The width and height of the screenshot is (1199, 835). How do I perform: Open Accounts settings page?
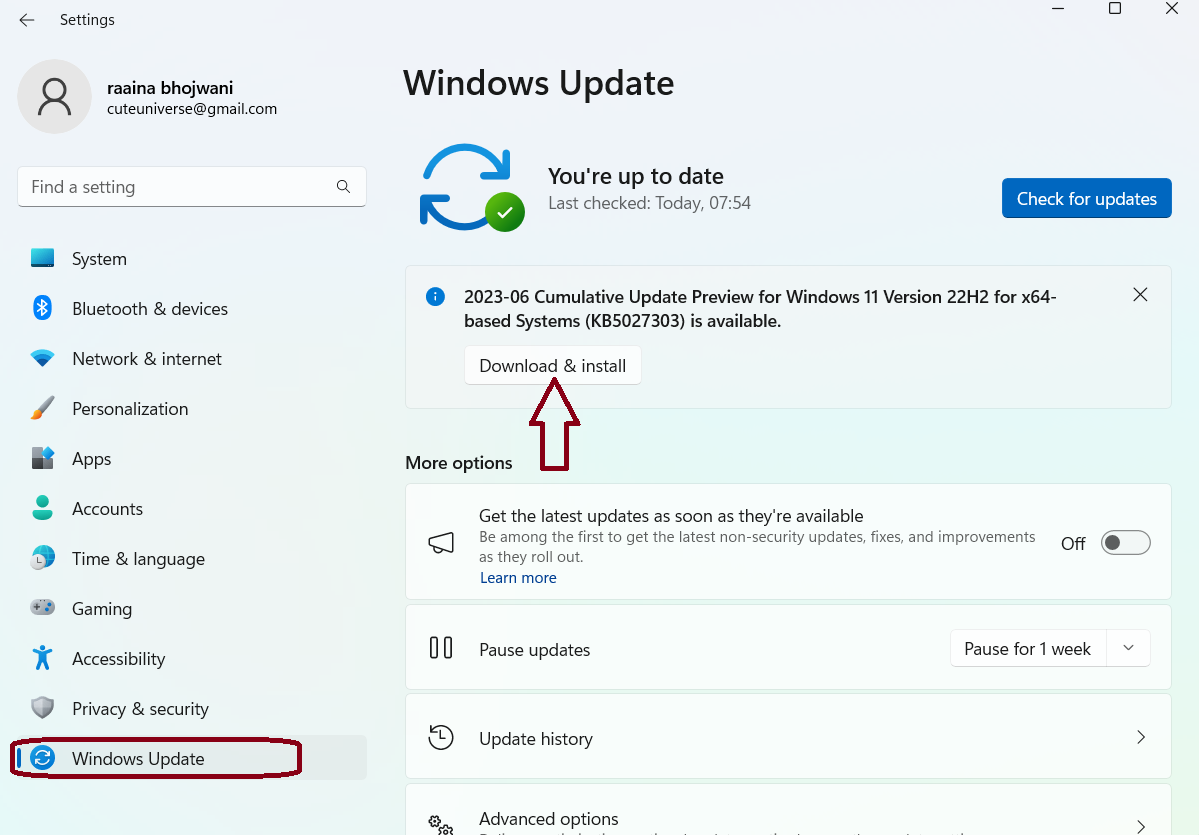(107, 509)
